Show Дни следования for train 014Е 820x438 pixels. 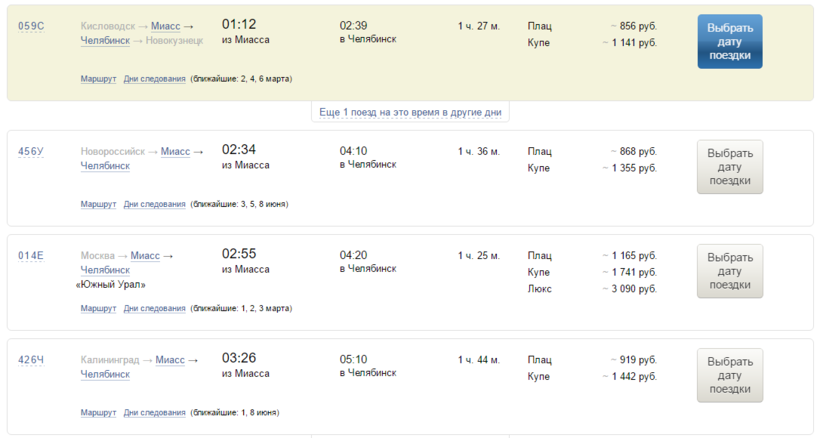pyautogui.click(x=154, y=308)
